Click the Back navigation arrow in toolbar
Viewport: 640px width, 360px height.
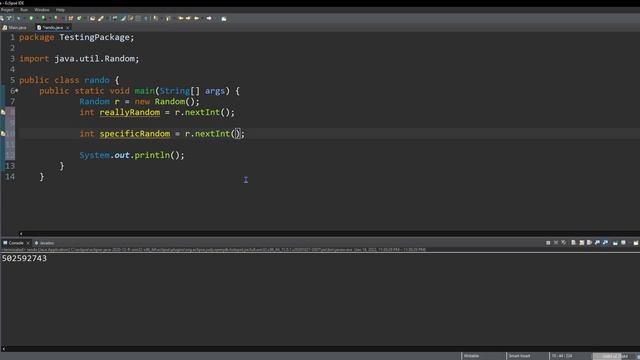click(196, 18)
